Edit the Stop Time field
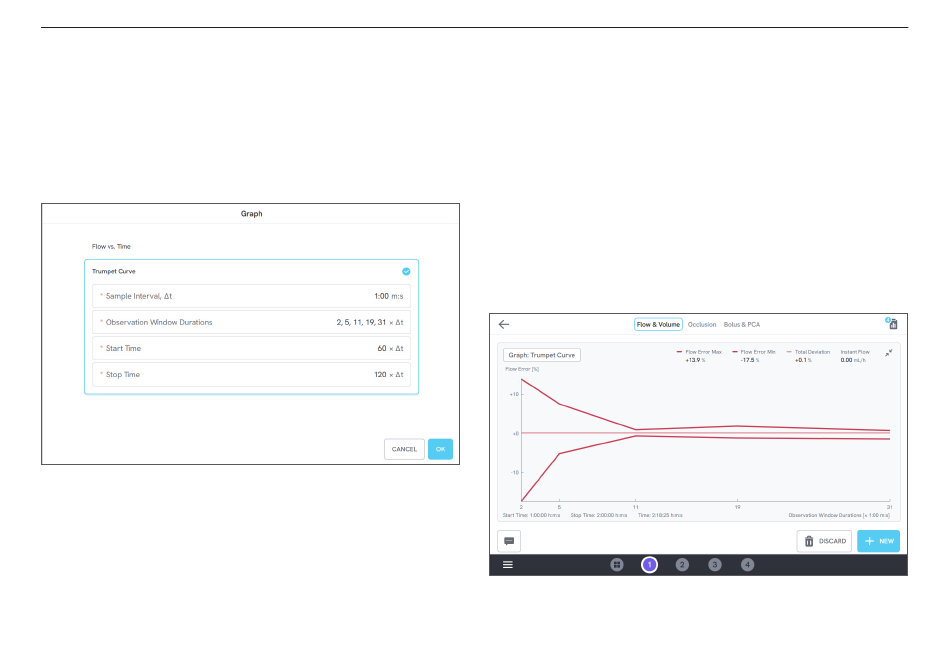This screenshot has height=657, width=950. point(251,375)
